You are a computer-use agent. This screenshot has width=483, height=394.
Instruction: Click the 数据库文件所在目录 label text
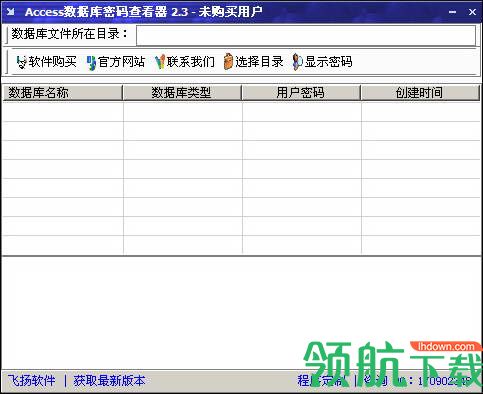point(69,34)
